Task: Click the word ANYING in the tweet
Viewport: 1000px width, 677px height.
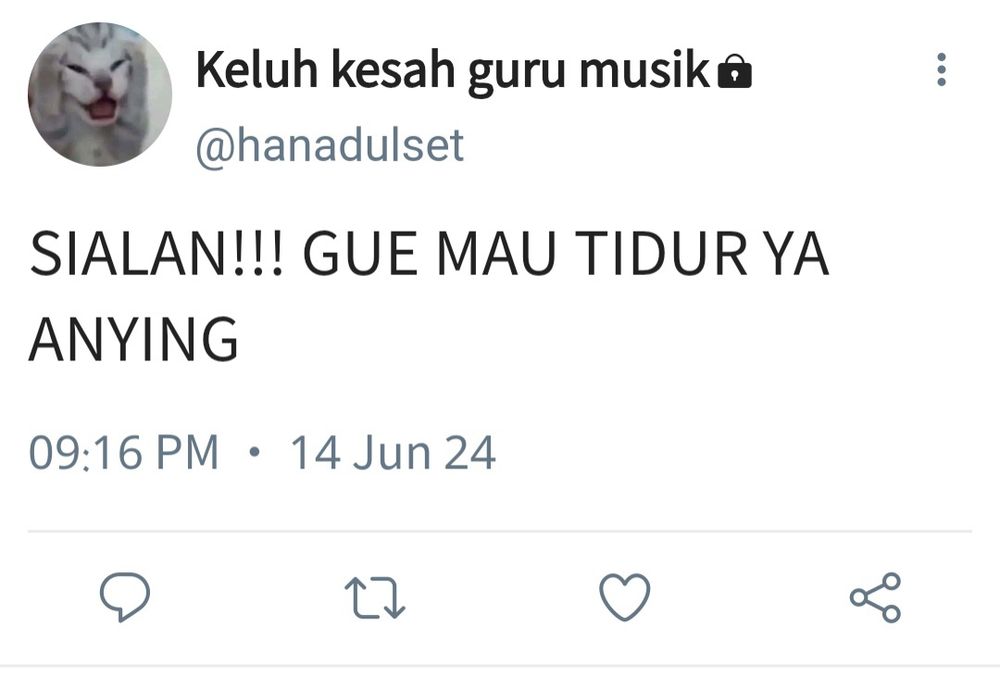Action: [134, 338]
